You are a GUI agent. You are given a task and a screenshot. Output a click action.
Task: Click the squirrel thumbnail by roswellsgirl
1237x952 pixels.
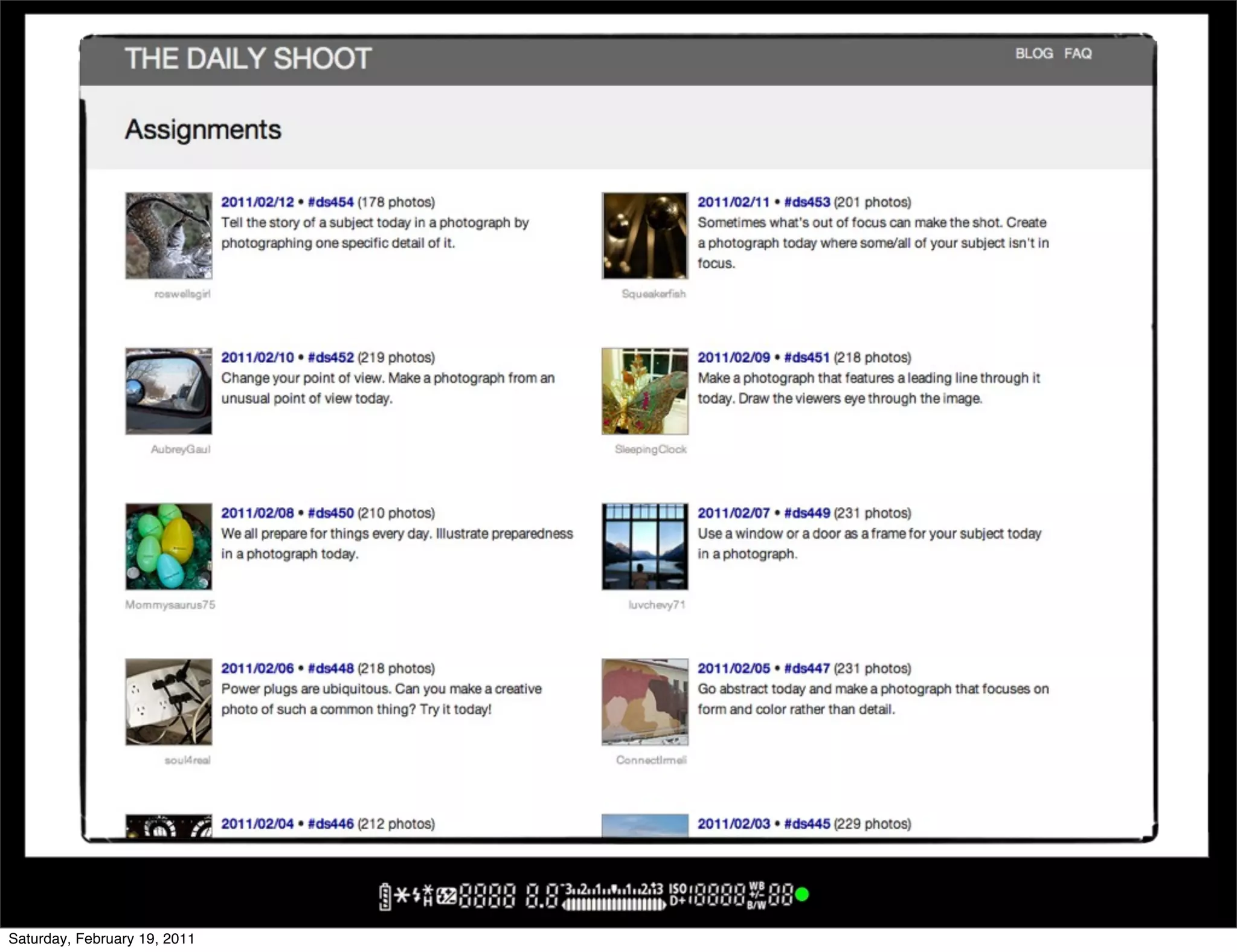click(169, 236)
